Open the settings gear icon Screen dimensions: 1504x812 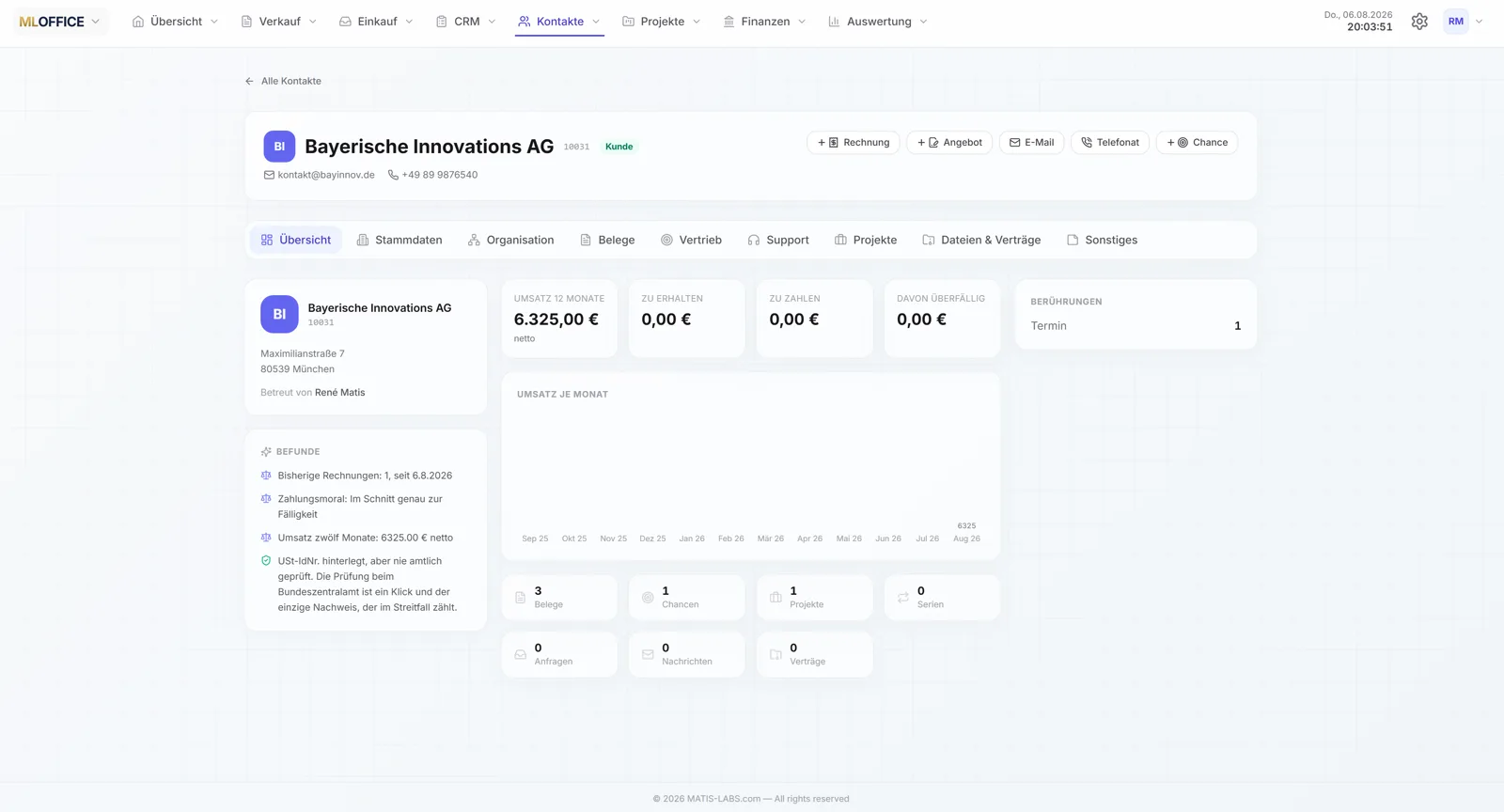[1419, 22]
